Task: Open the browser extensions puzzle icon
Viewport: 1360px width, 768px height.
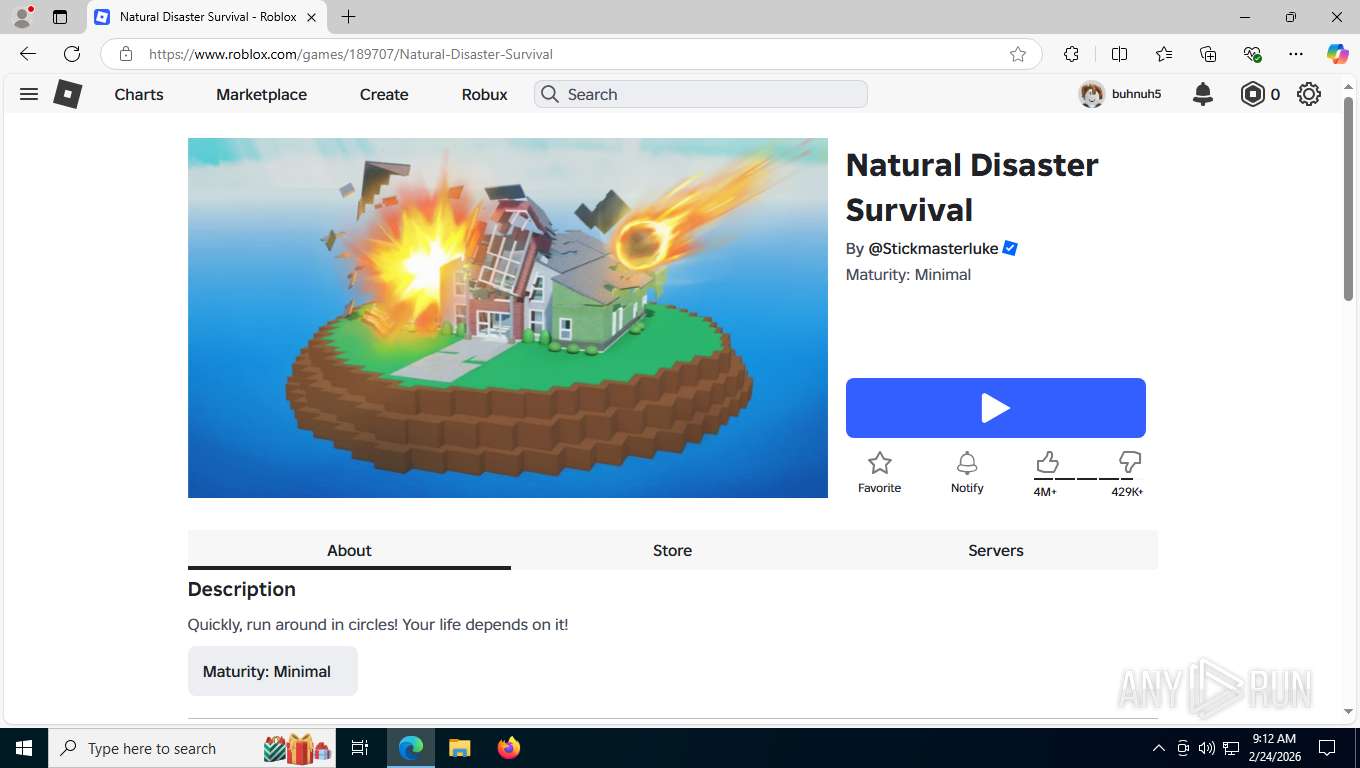Action: (1071, 54)
